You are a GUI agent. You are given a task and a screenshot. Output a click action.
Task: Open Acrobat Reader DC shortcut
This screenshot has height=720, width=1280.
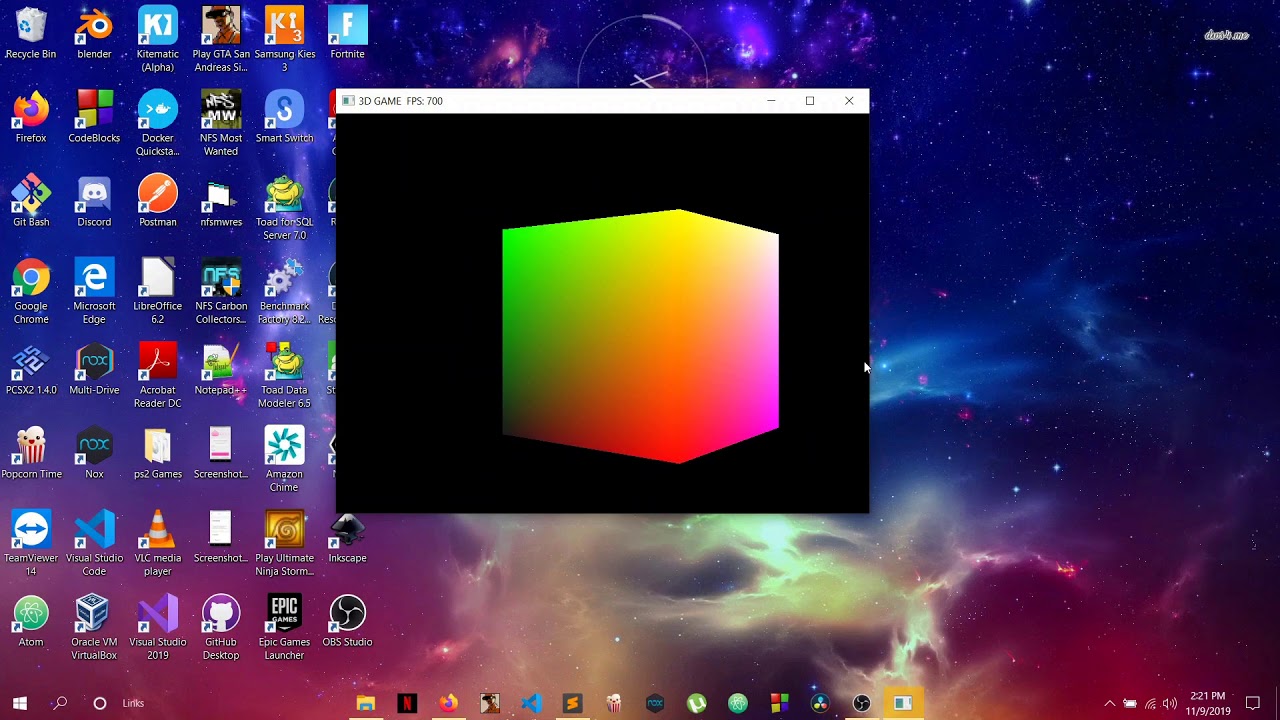[157, 376]
